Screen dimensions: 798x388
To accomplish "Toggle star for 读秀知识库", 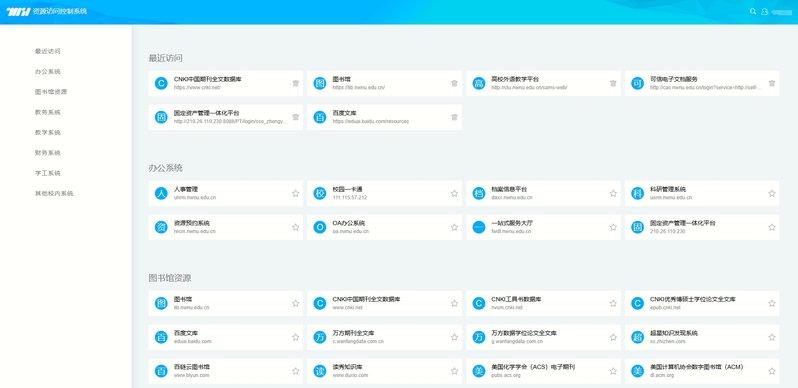I will pos(454,371).
